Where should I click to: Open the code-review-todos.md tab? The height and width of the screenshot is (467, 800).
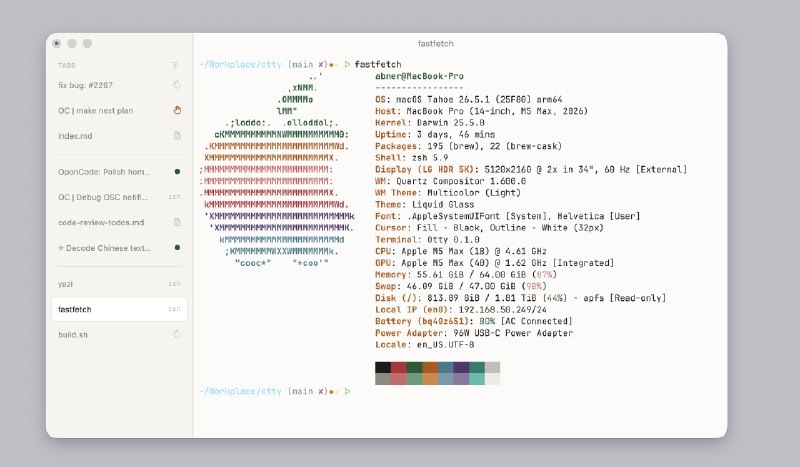pos(119,223)
